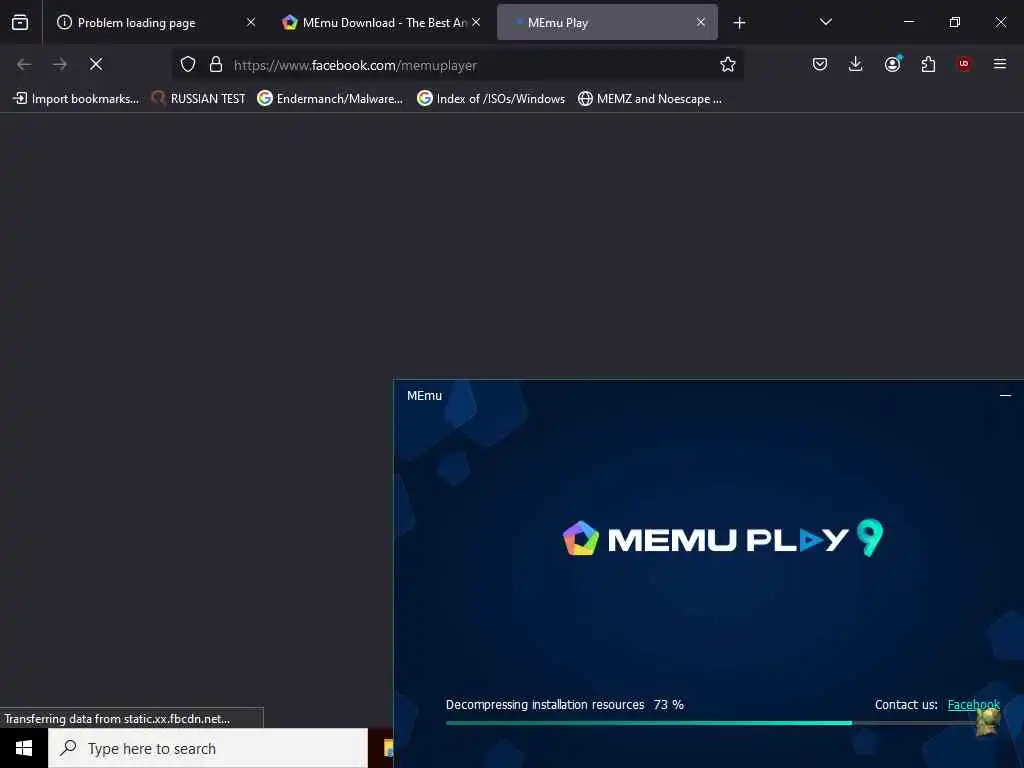Open the RUSSIAN TEST bookmark
The width and height of the screenshot is (1024, 768).
(199, 99)
